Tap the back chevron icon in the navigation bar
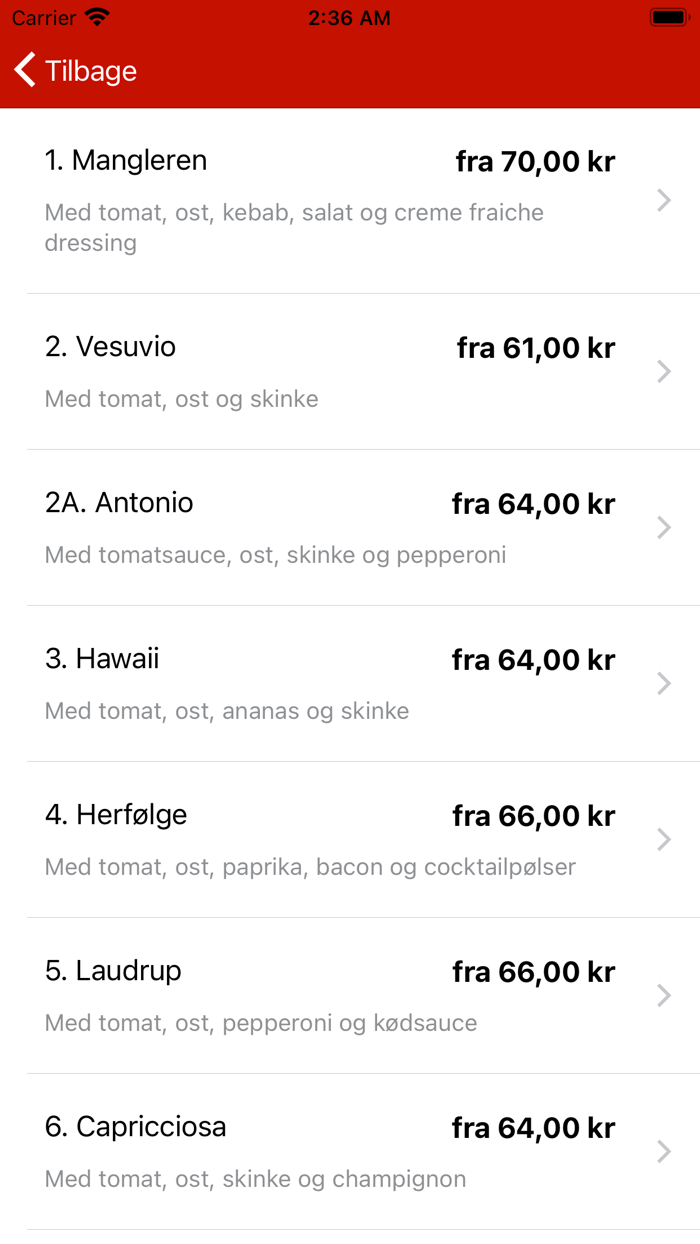The image size is (700, 1244). tap(22, 70)
